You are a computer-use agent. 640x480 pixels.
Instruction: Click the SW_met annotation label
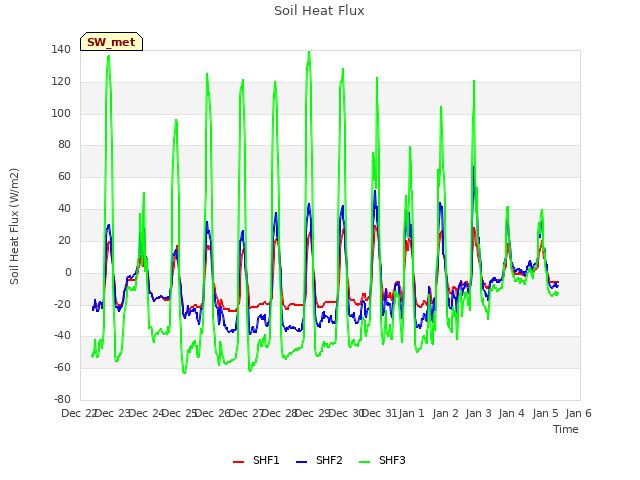pos(111,42)
